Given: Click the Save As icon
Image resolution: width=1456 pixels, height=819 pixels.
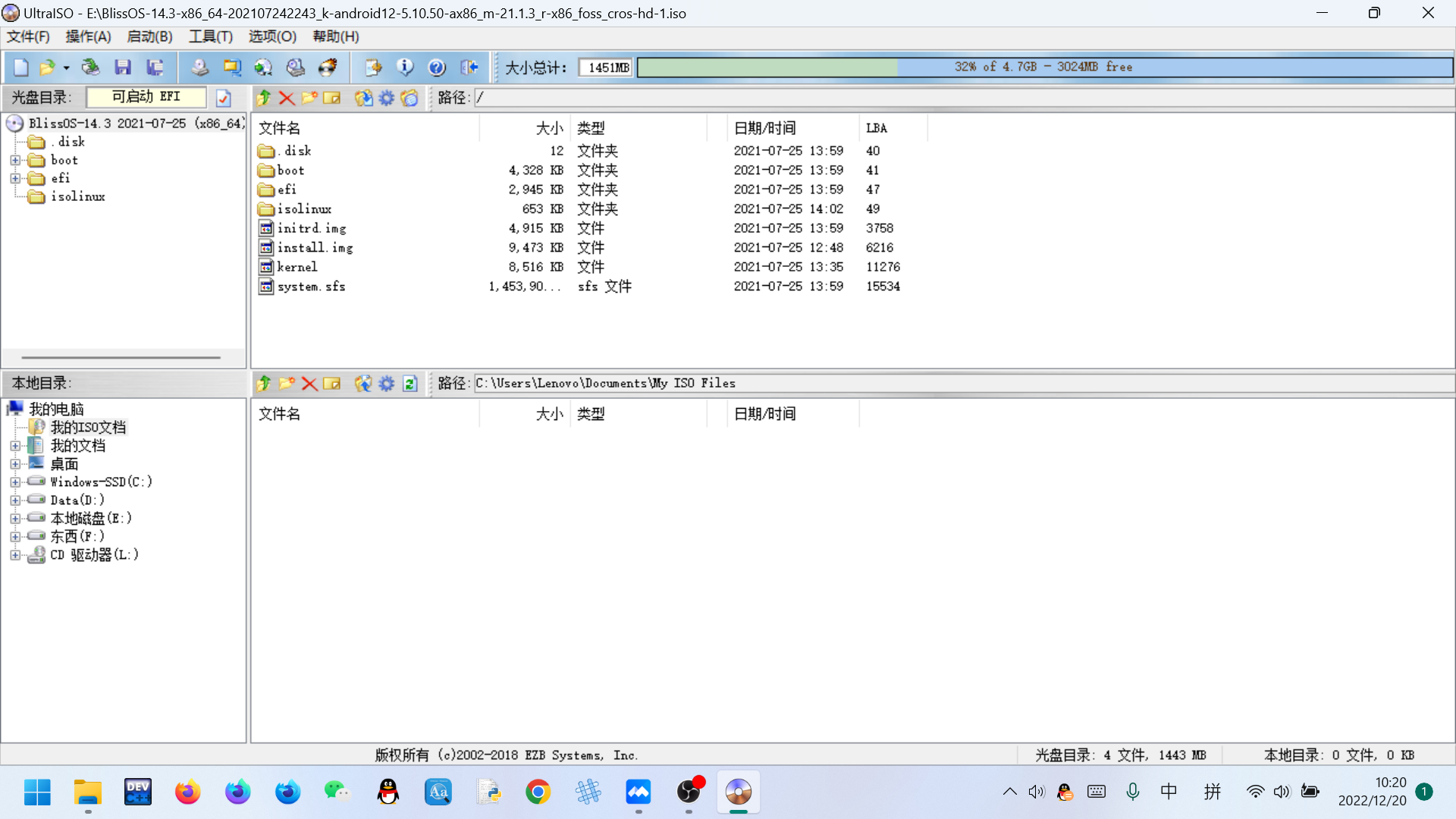Looking at the screenshot, I should (155, 67).
